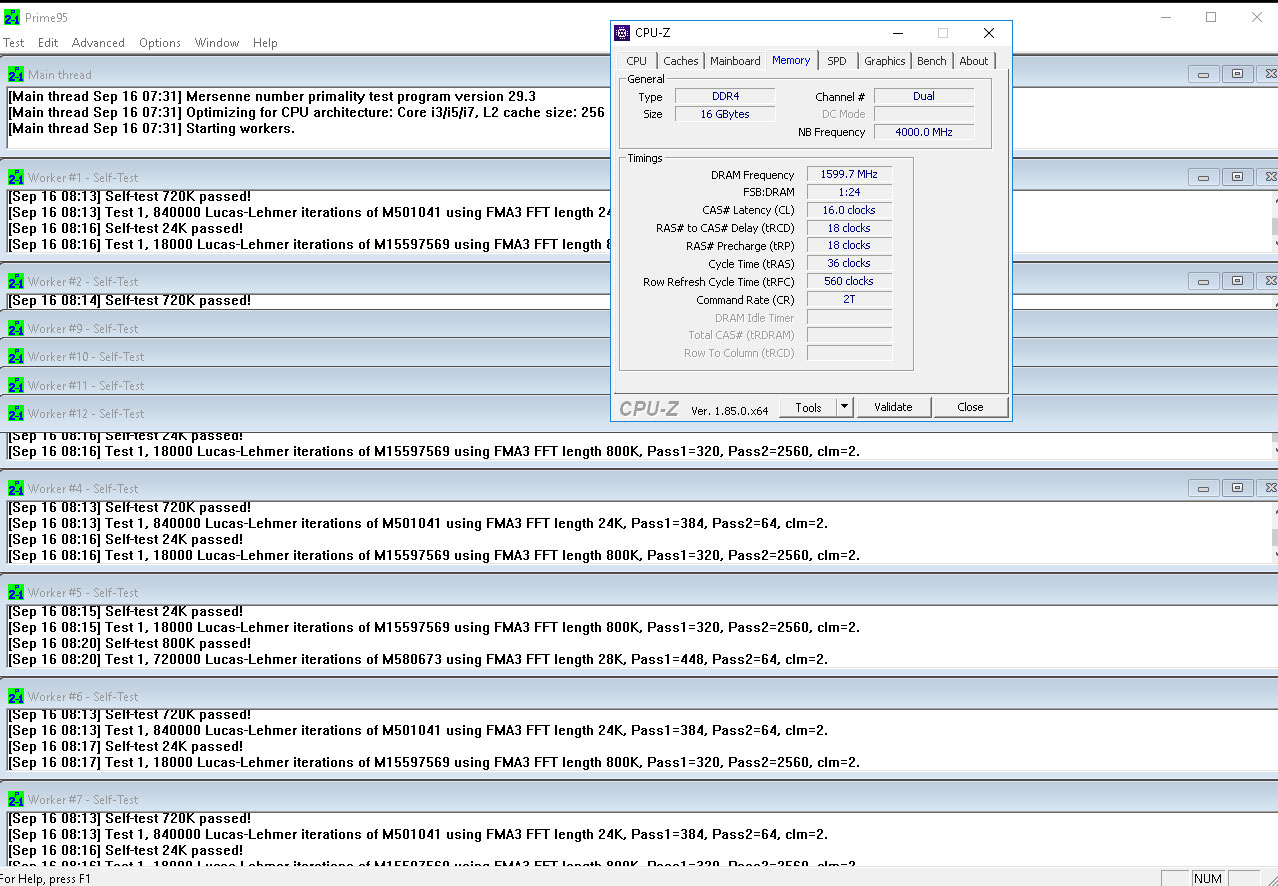The height and width of the screenshot is (886, 1278).
Task: Click the Worker #2 window icon
Action: pos(16,281)
